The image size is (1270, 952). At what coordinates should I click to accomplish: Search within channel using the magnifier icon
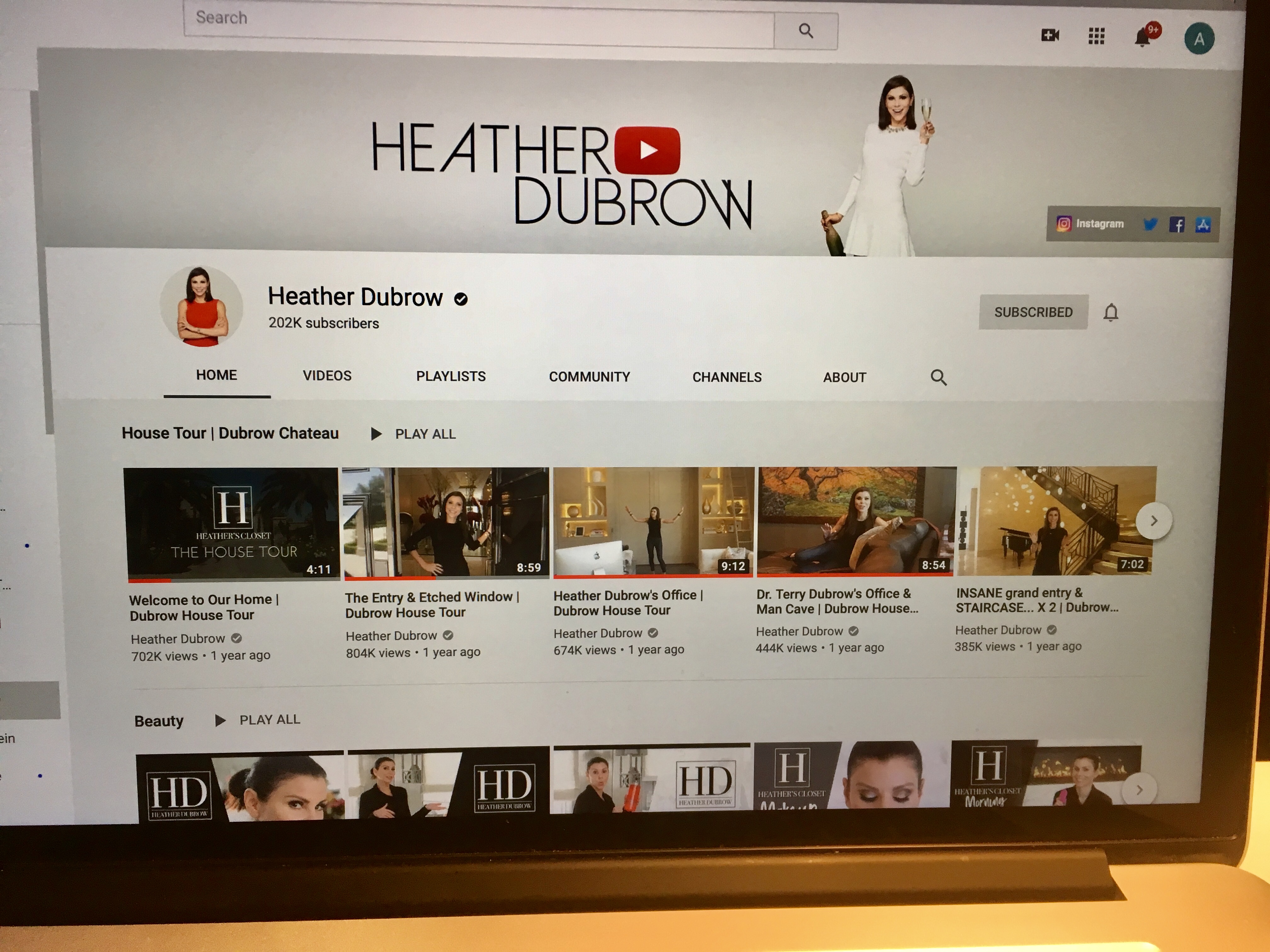point(938,377)
